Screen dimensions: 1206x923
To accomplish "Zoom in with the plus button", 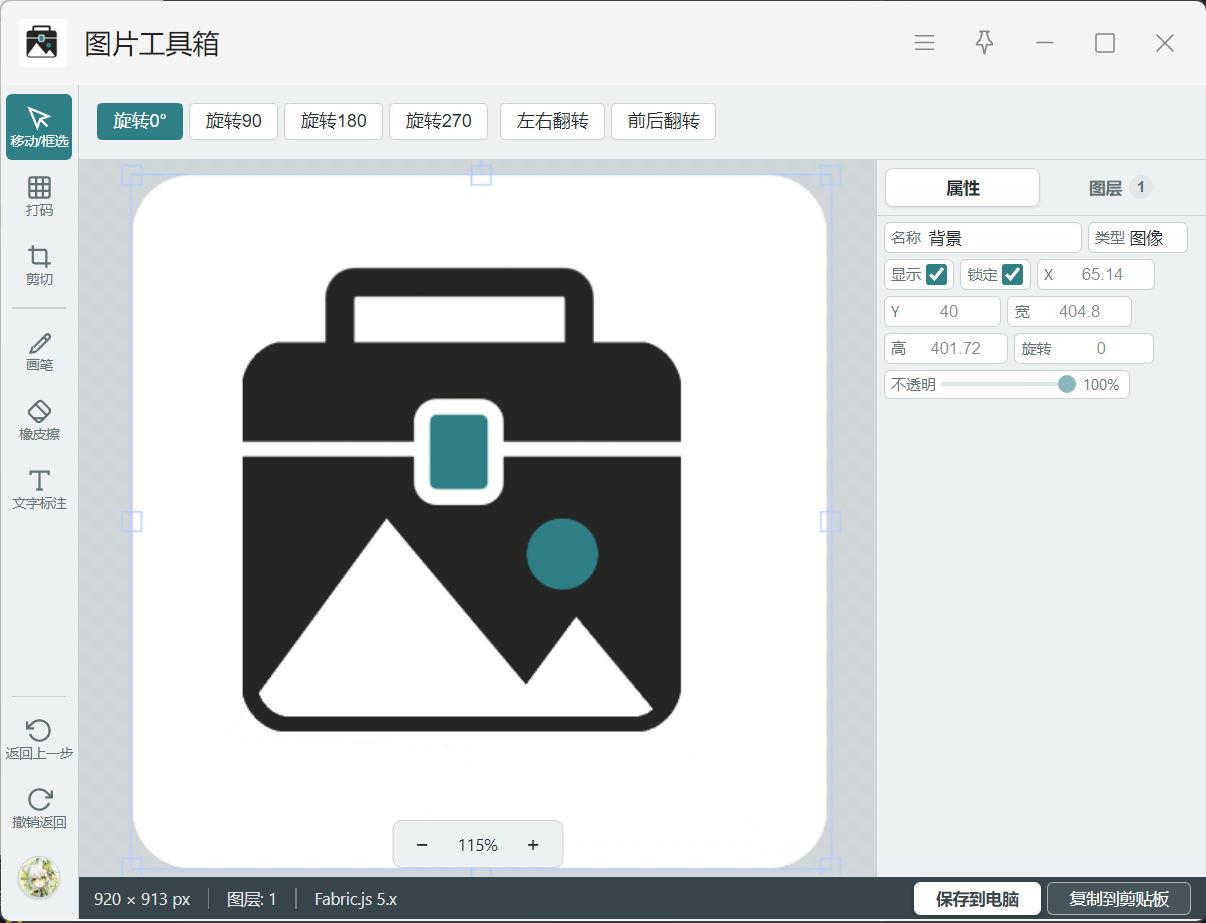I will (533, 845).
